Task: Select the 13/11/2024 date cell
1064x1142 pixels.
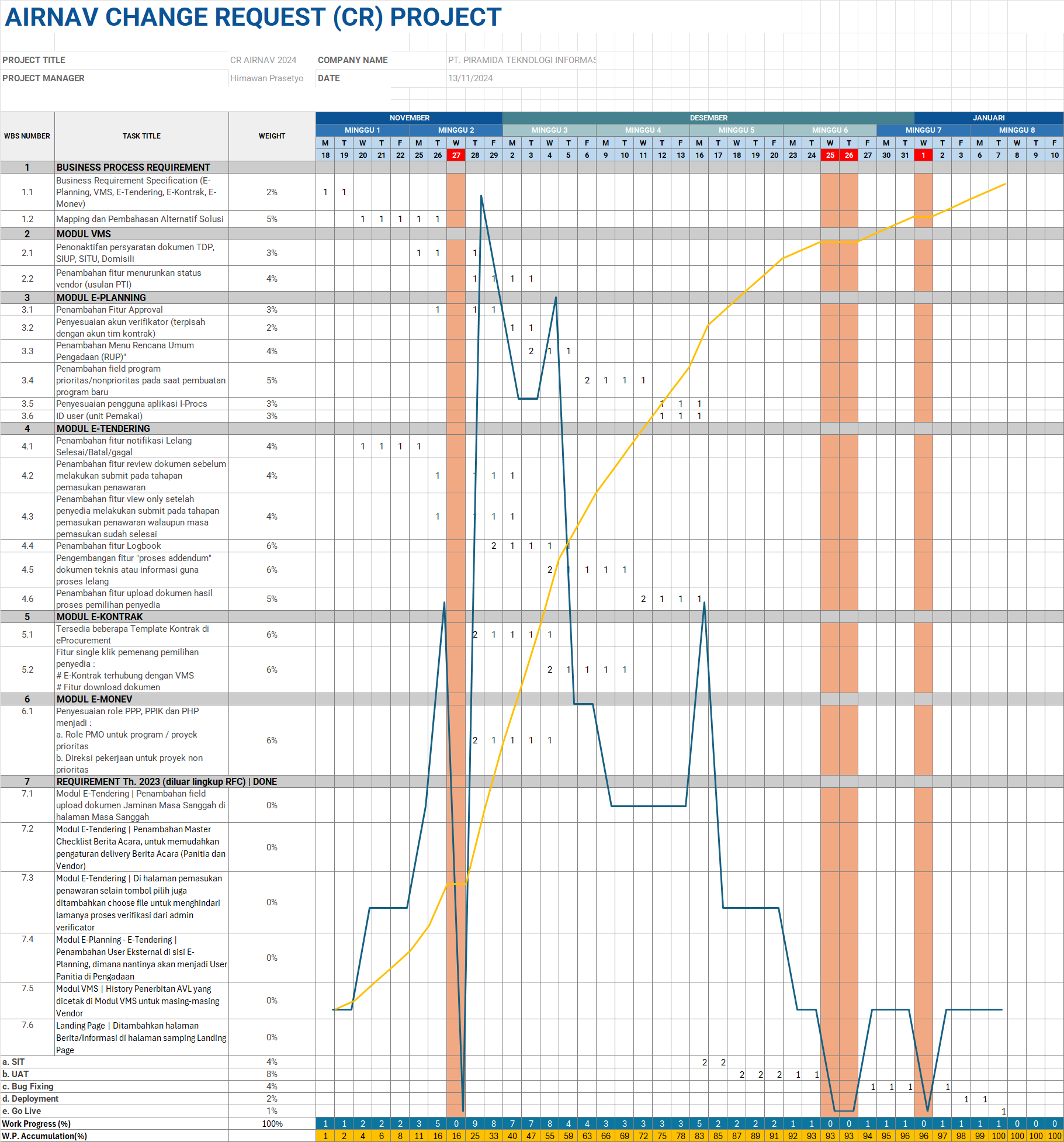Action: [470, 78]
